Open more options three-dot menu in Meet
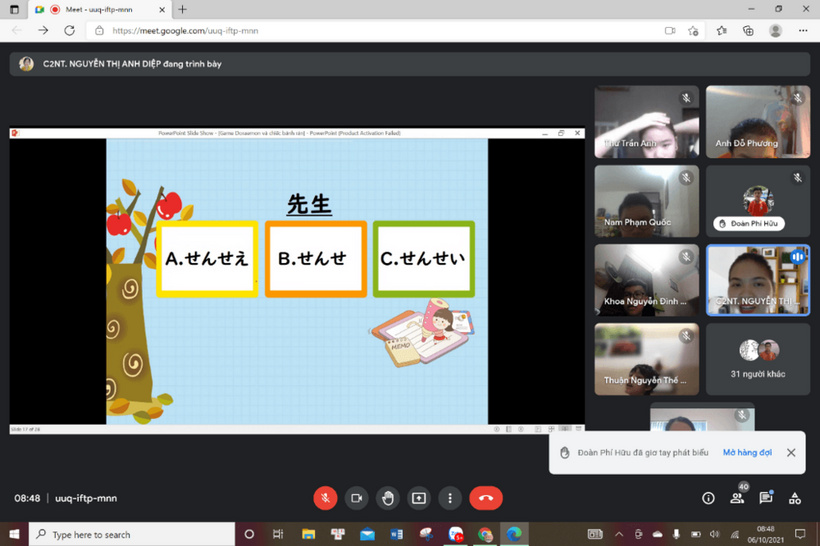 pos(450,498)
